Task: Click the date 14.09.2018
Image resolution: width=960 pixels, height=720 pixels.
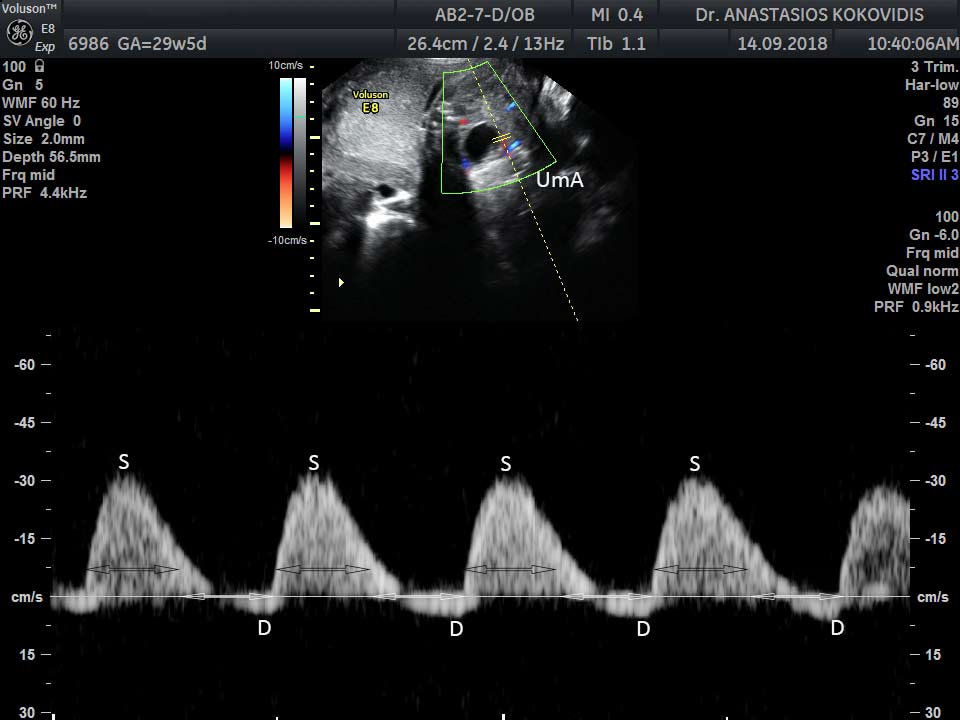Action: tap(782, 44)
